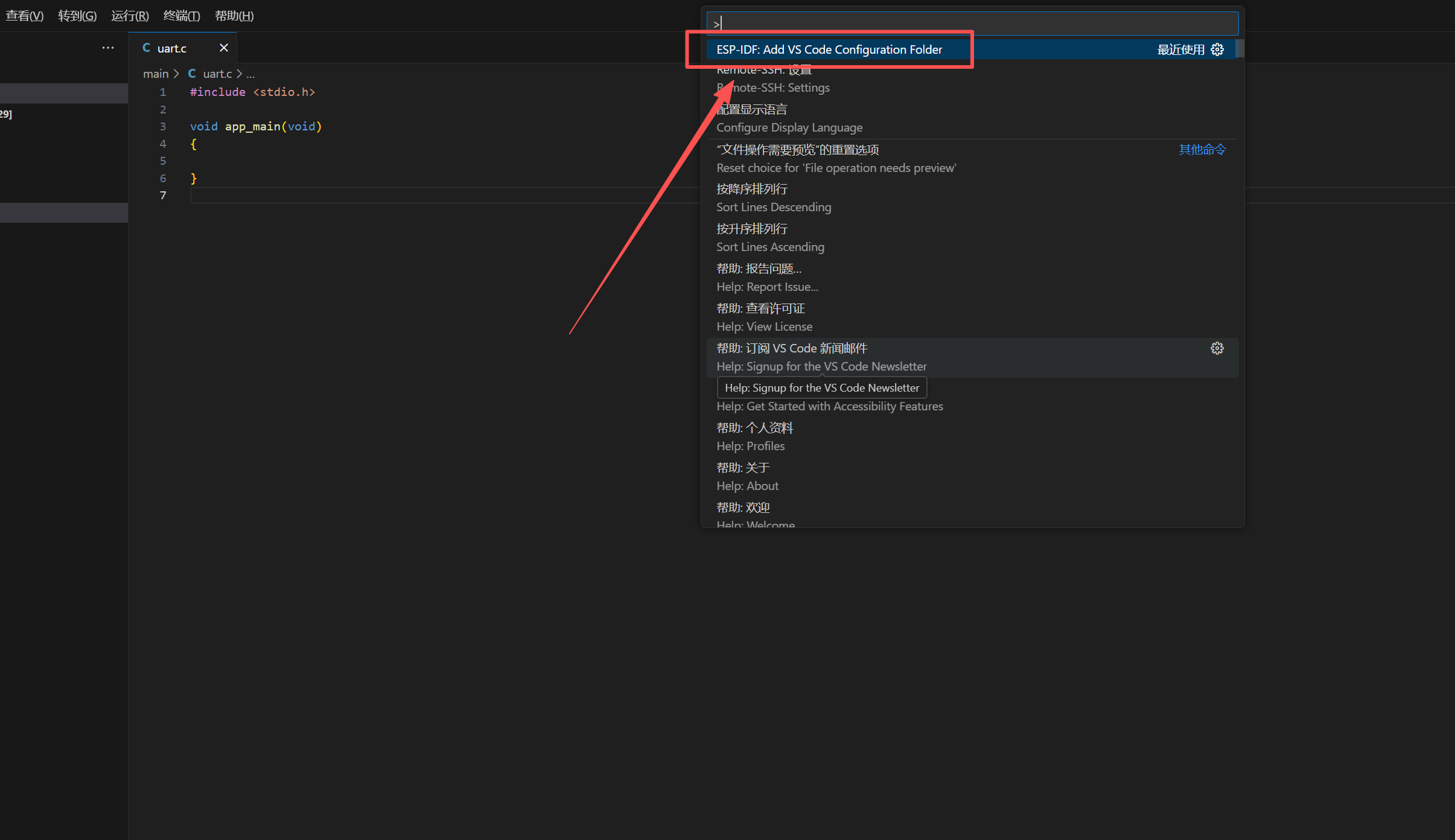1455x840 pixels.
Task: Open the 终端(T) menu
Action: pos(182,15)
